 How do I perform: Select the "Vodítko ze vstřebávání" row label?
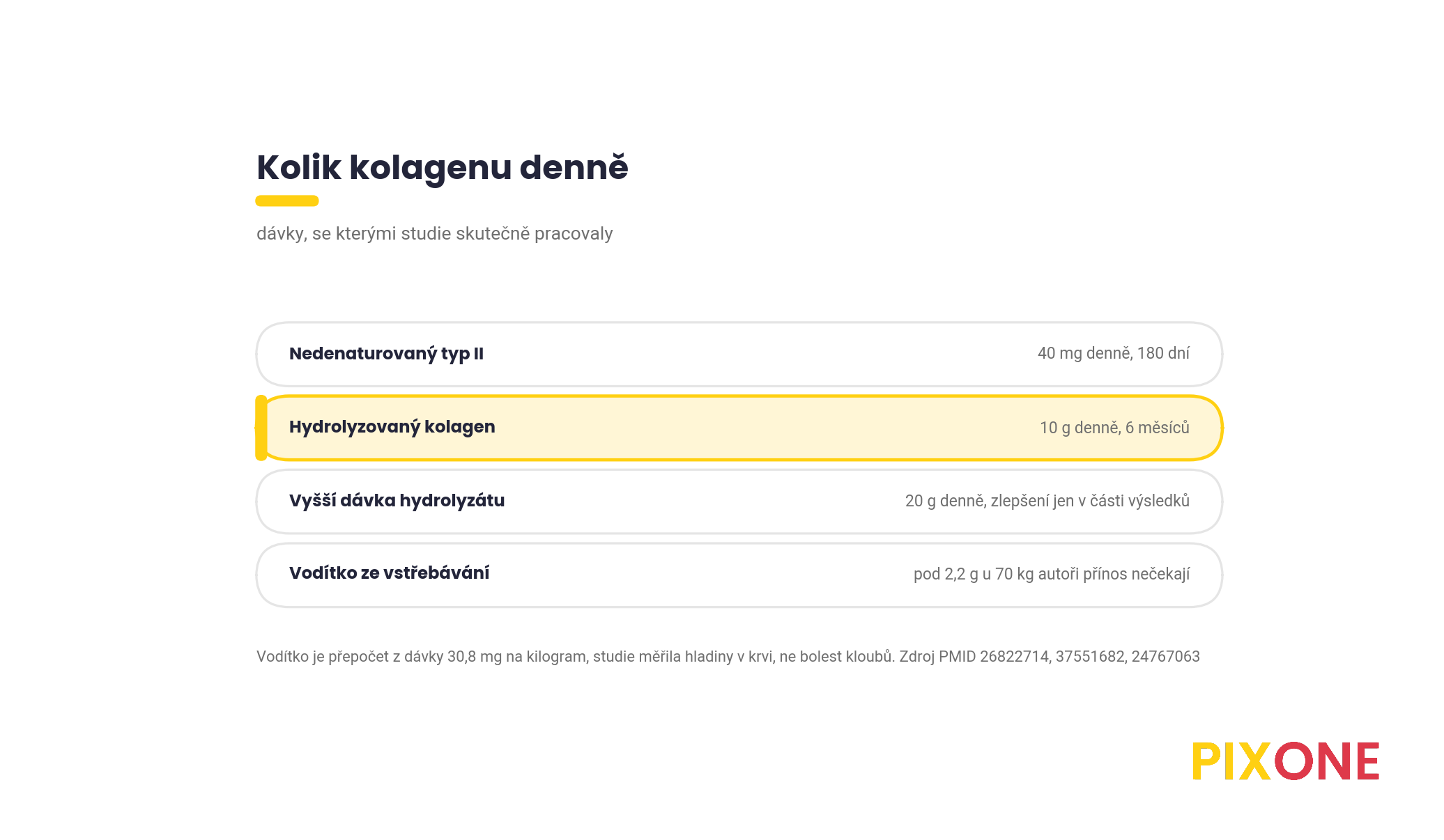[390, 573]
